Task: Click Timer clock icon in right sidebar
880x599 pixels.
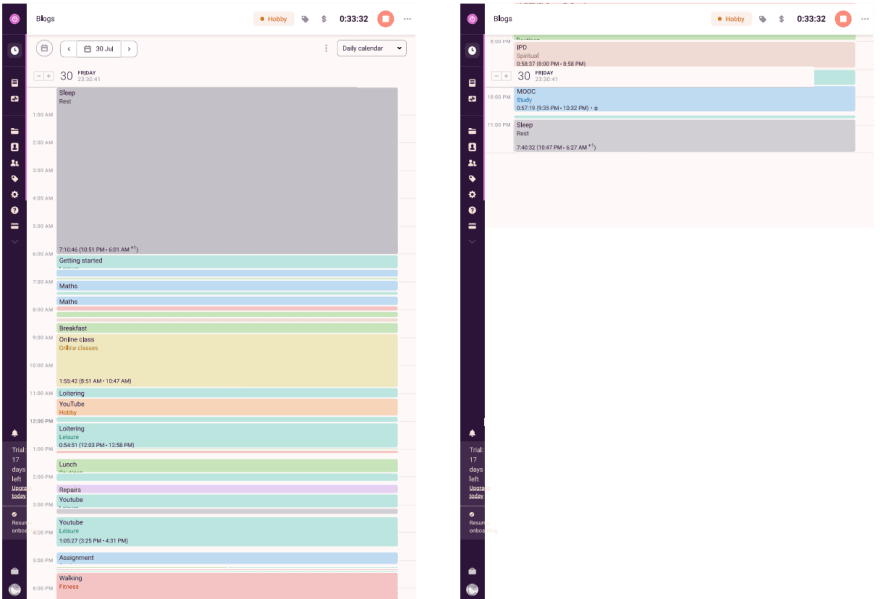Action: click(x=472, y=50)
